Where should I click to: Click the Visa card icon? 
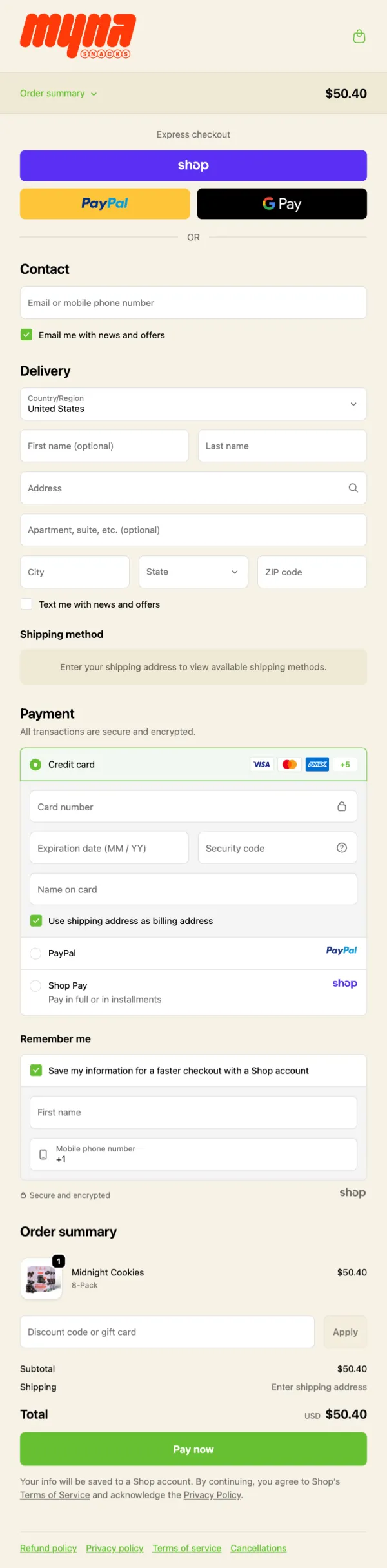tap(262, 765)
